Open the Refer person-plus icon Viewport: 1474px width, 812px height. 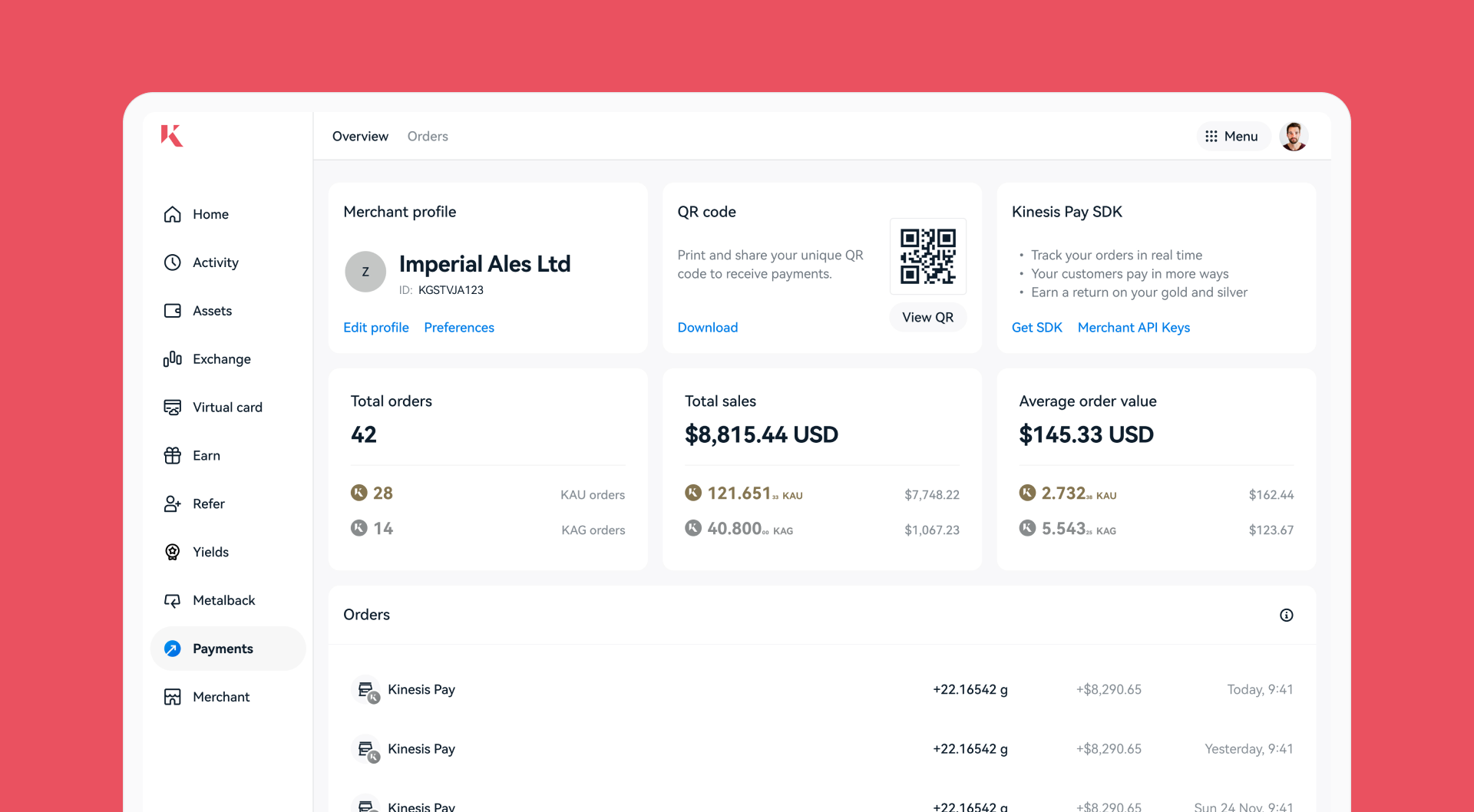click(173, 504)
